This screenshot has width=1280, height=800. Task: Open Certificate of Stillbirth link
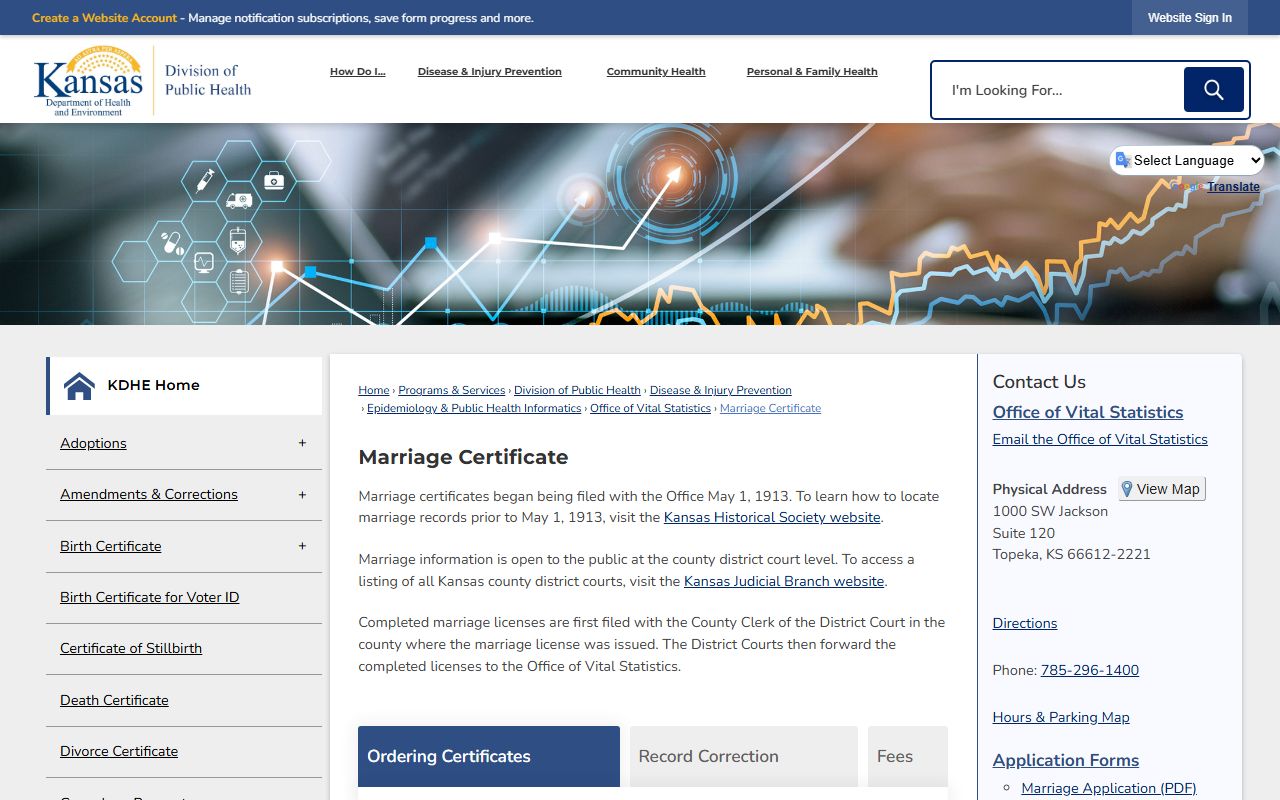(131, 648)
